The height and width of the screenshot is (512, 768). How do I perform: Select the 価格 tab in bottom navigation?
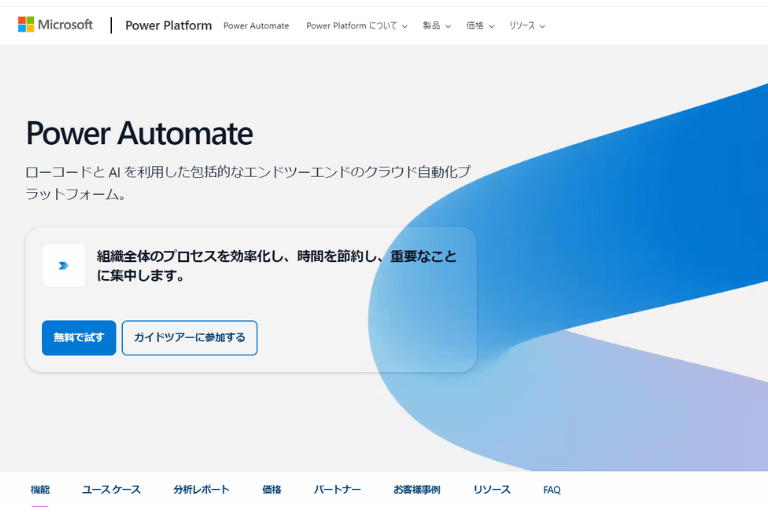click(x=272, y=489)
